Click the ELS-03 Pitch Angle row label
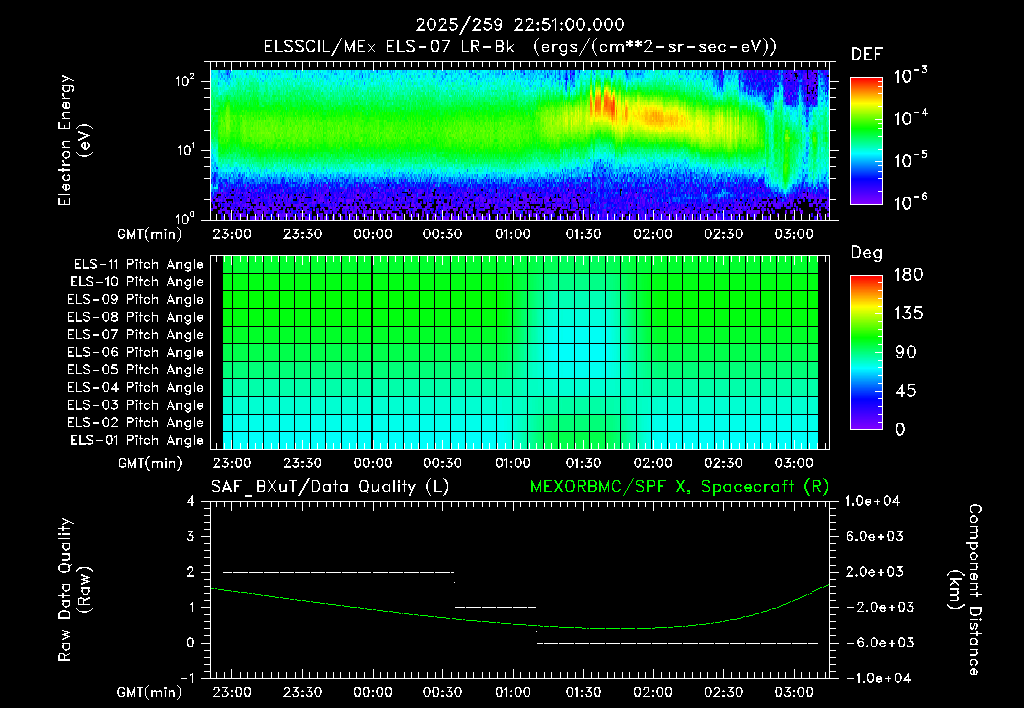The image size is (1024, 708). (136, 405)
